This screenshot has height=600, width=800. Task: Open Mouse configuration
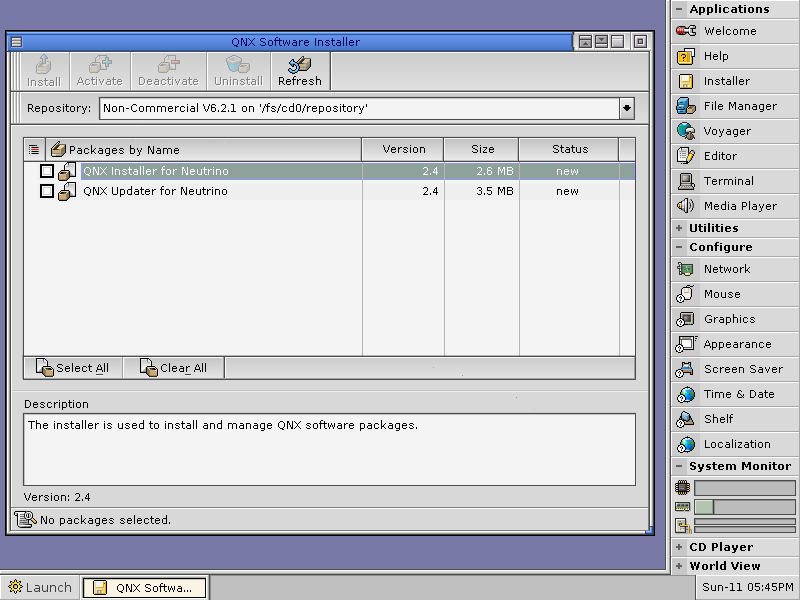735,294
